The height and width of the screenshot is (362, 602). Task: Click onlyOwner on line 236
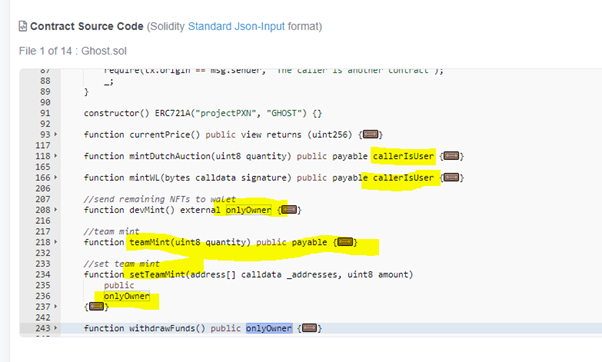[127, 296]
